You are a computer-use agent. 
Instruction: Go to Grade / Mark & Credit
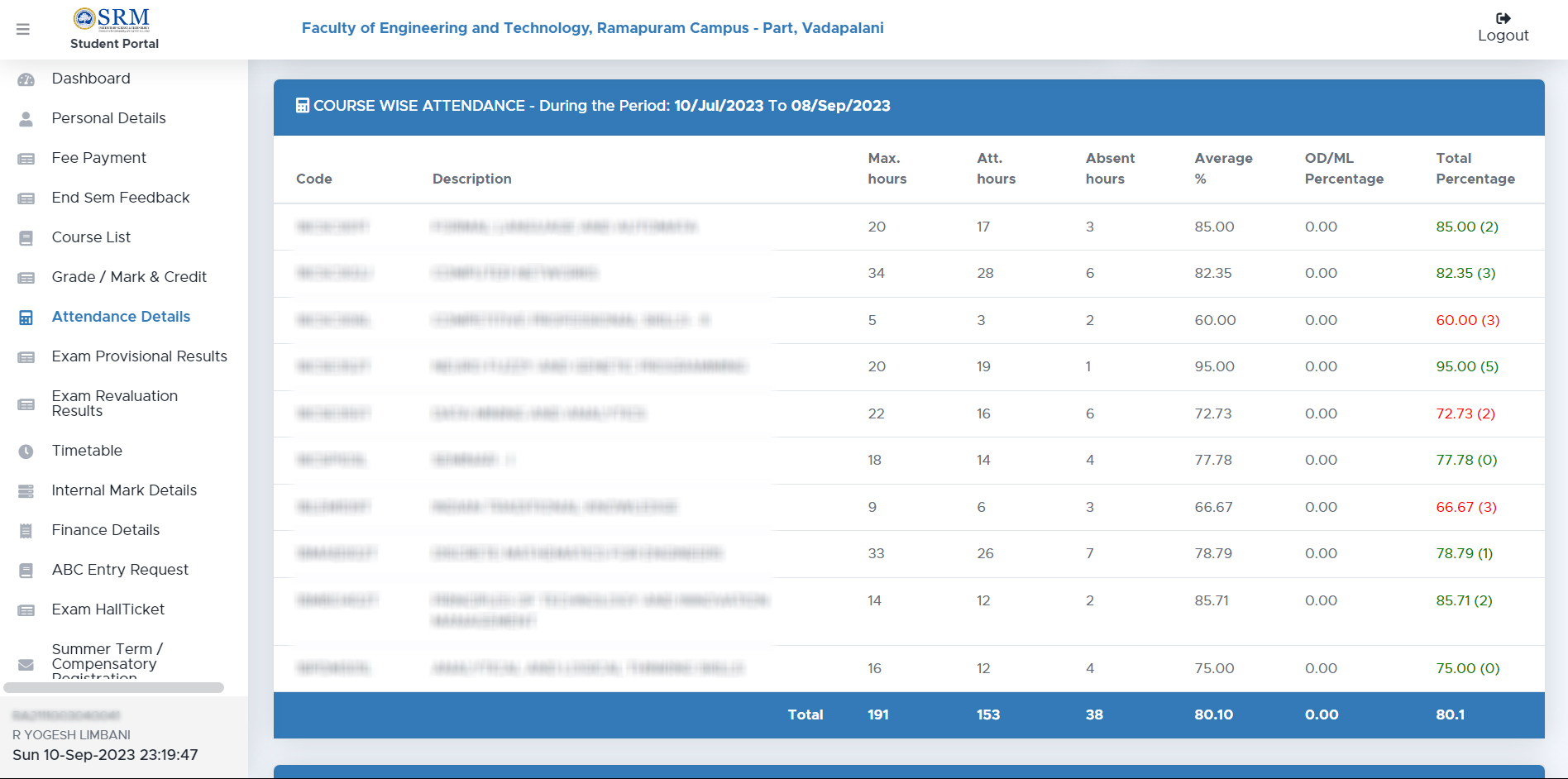point(129,277)
